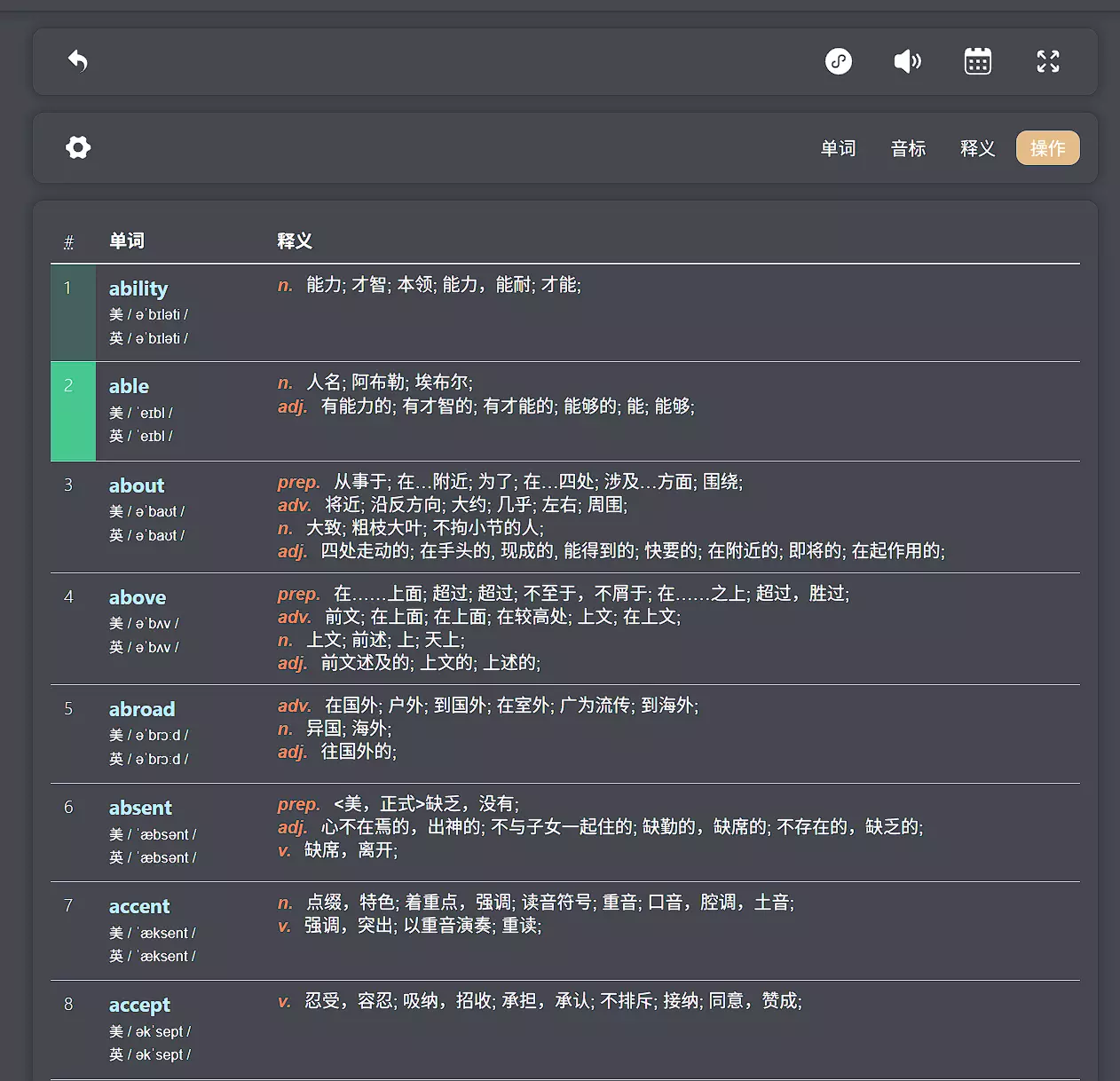Click the green color bar on row 2

tap(73, 411)
